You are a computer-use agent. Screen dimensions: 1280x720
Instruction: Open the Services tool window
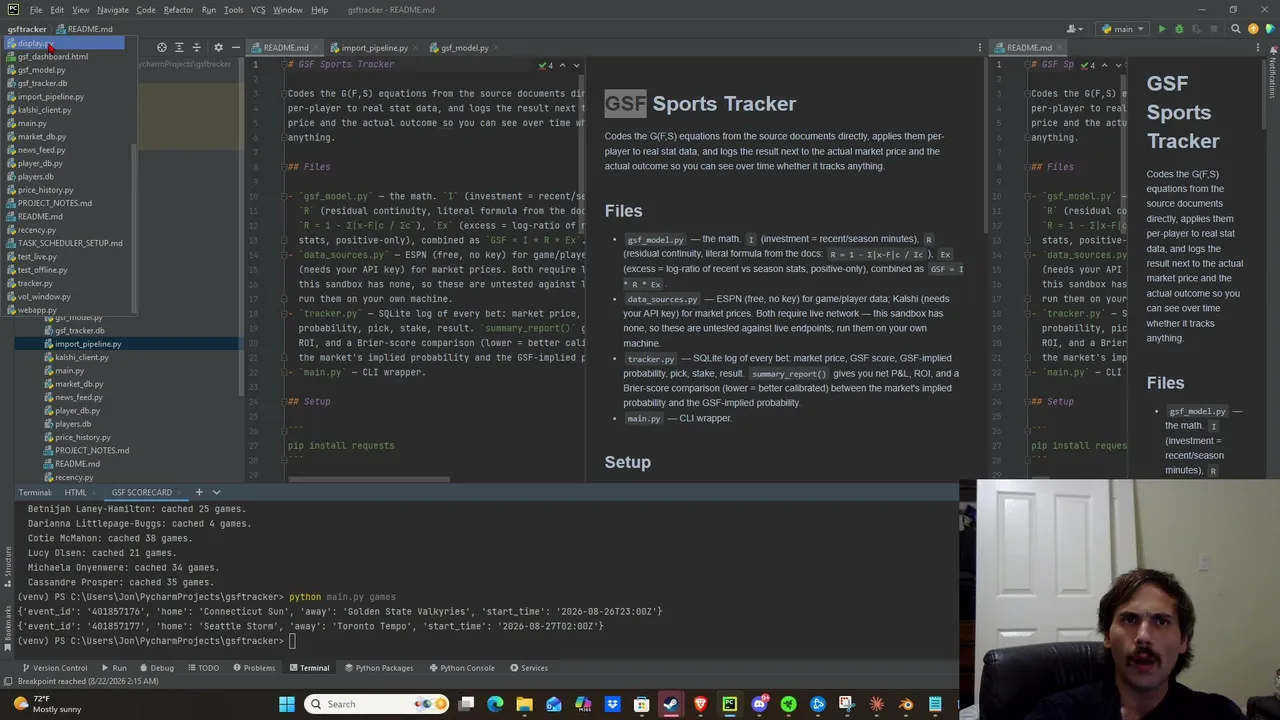528,668
